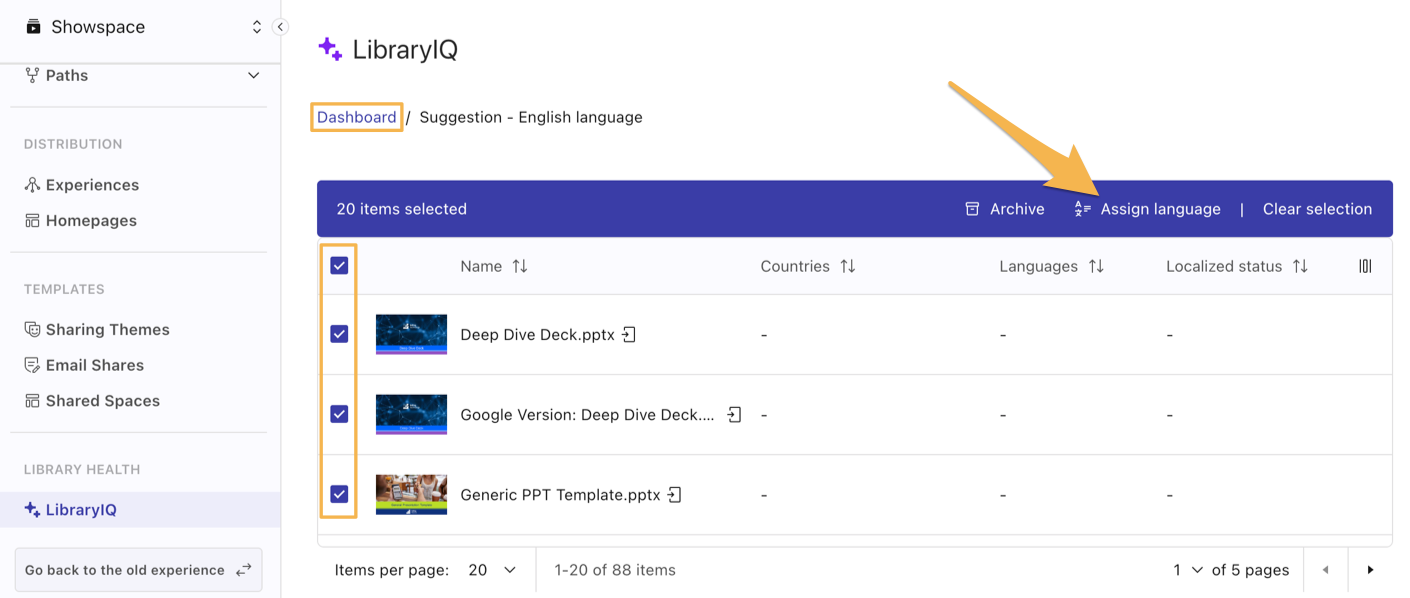Toggle the checkbox next to Google Version: Deep Dive Deck

click(338, 414)
